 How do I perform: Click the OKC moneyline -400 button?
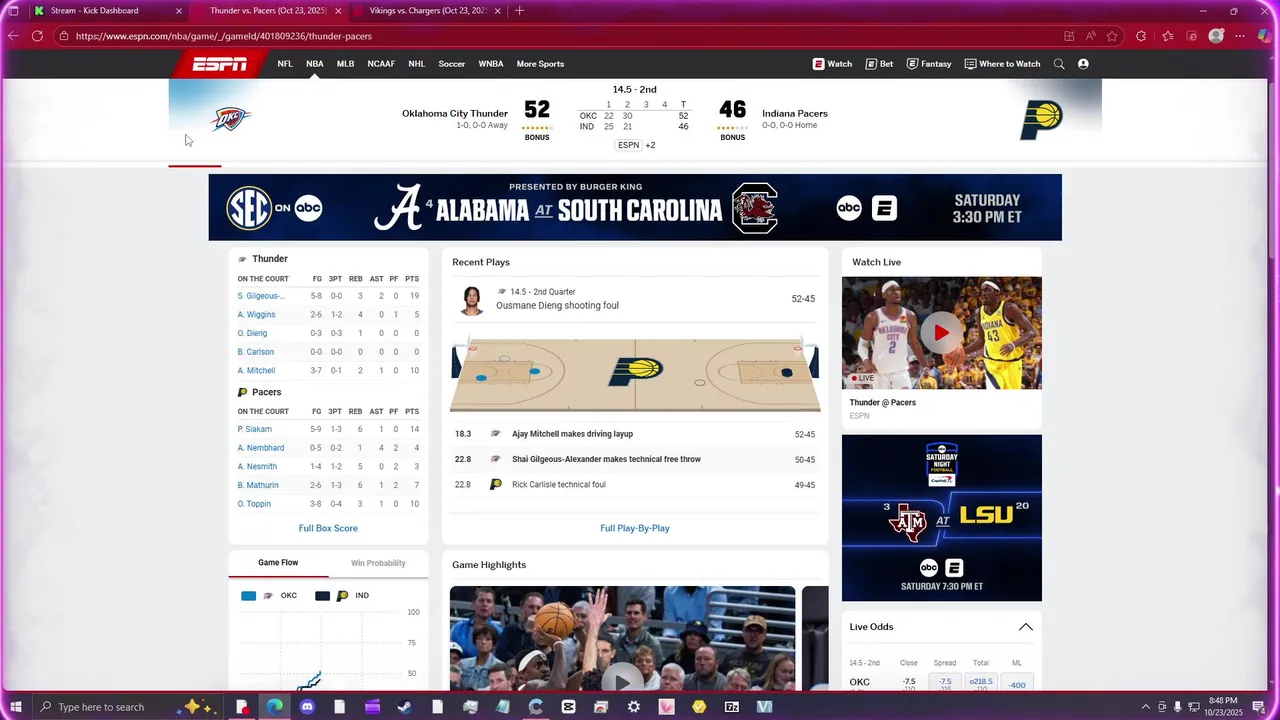click(x=1017, y=683)
